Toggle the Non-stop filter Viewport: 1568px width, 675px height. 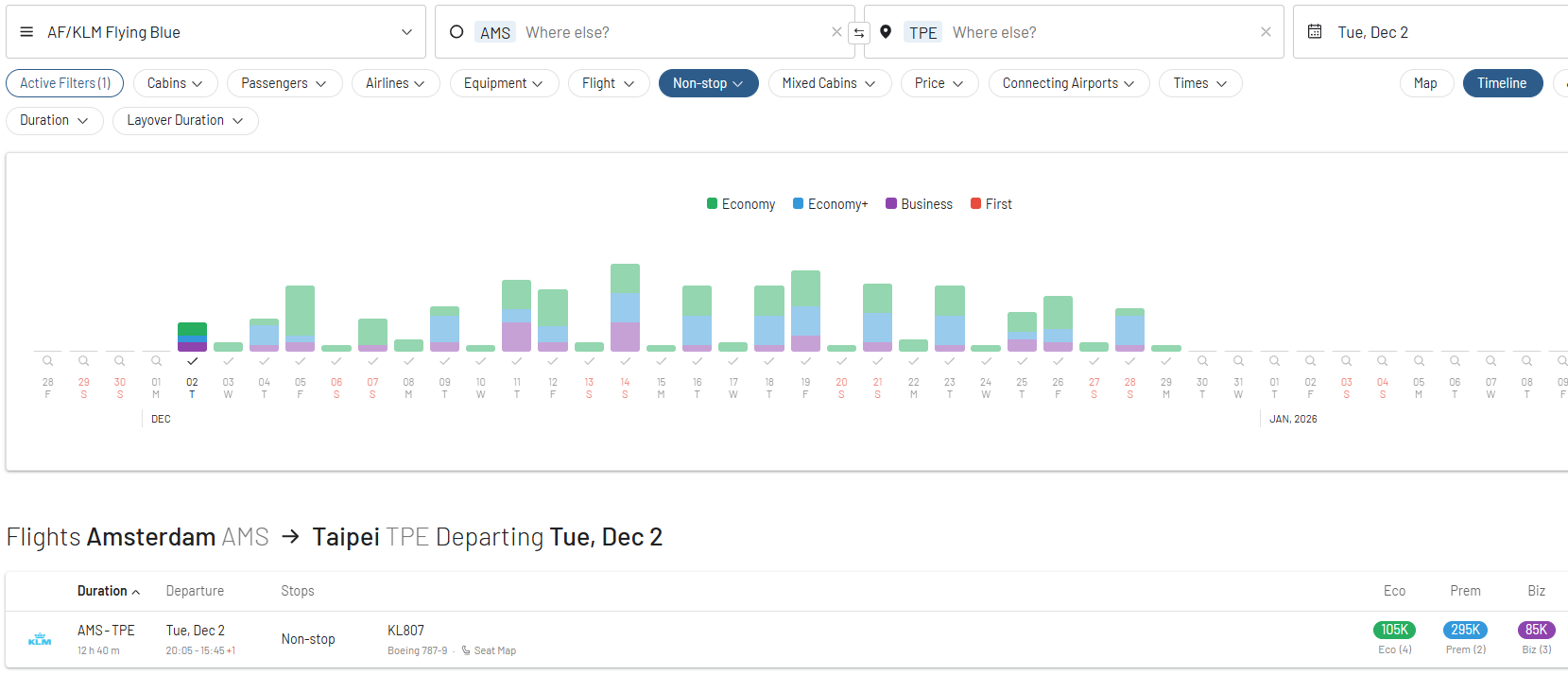coord(708,83)
